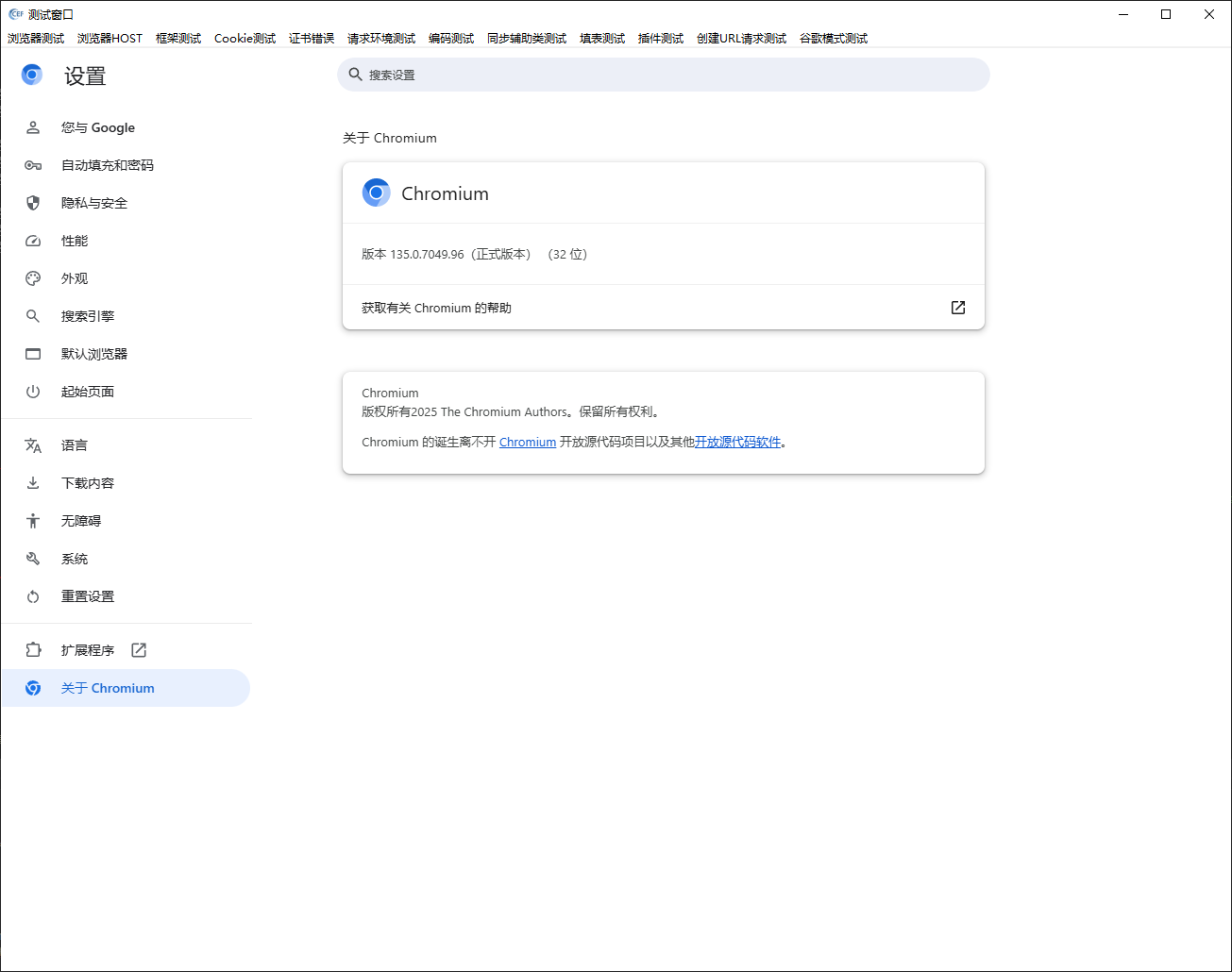Click the wrench icon for 系统
This screenshot has height=972, width=1232.
(33, 559)
